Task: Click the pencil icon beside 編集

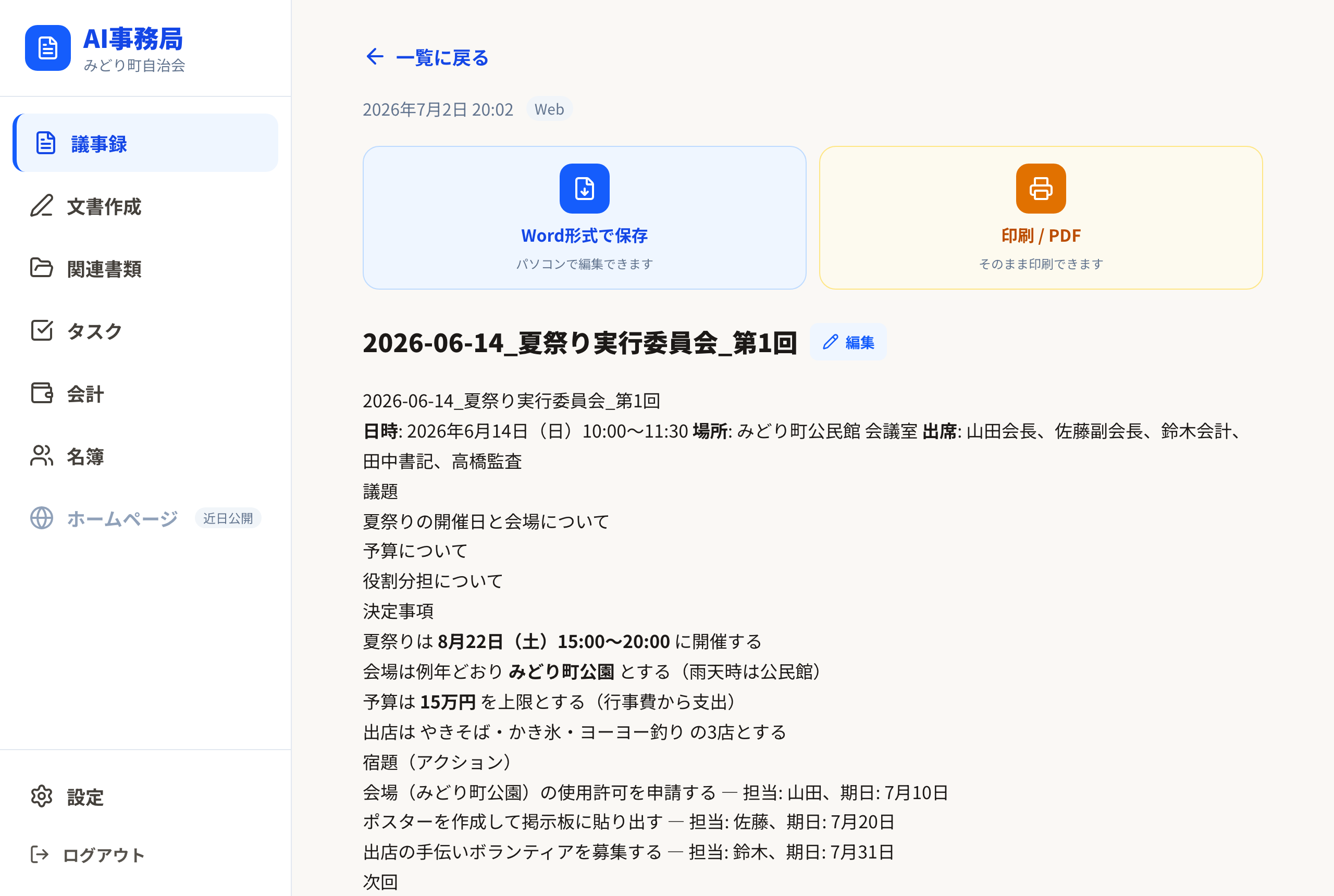Action: pos(831,342)
